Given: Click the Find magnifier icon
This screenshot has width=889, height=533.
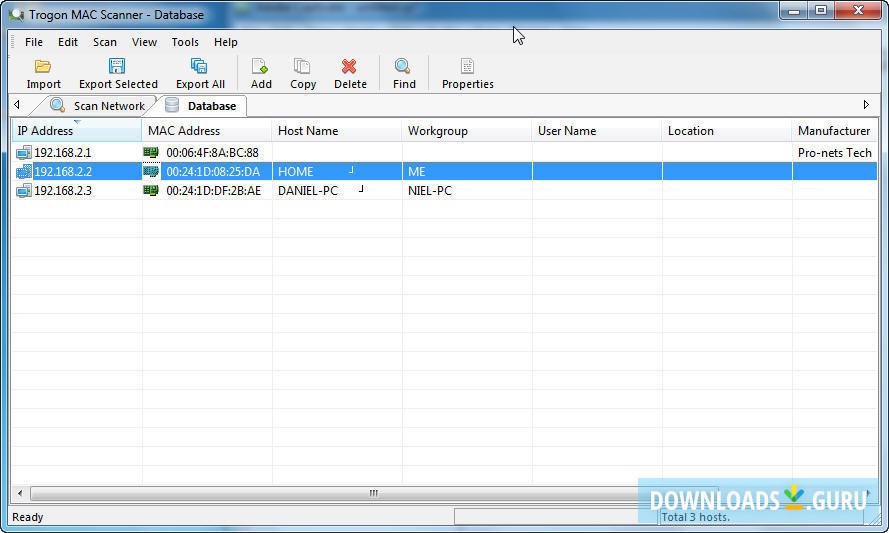Looking at the screenshot, I should pos(403,66).
